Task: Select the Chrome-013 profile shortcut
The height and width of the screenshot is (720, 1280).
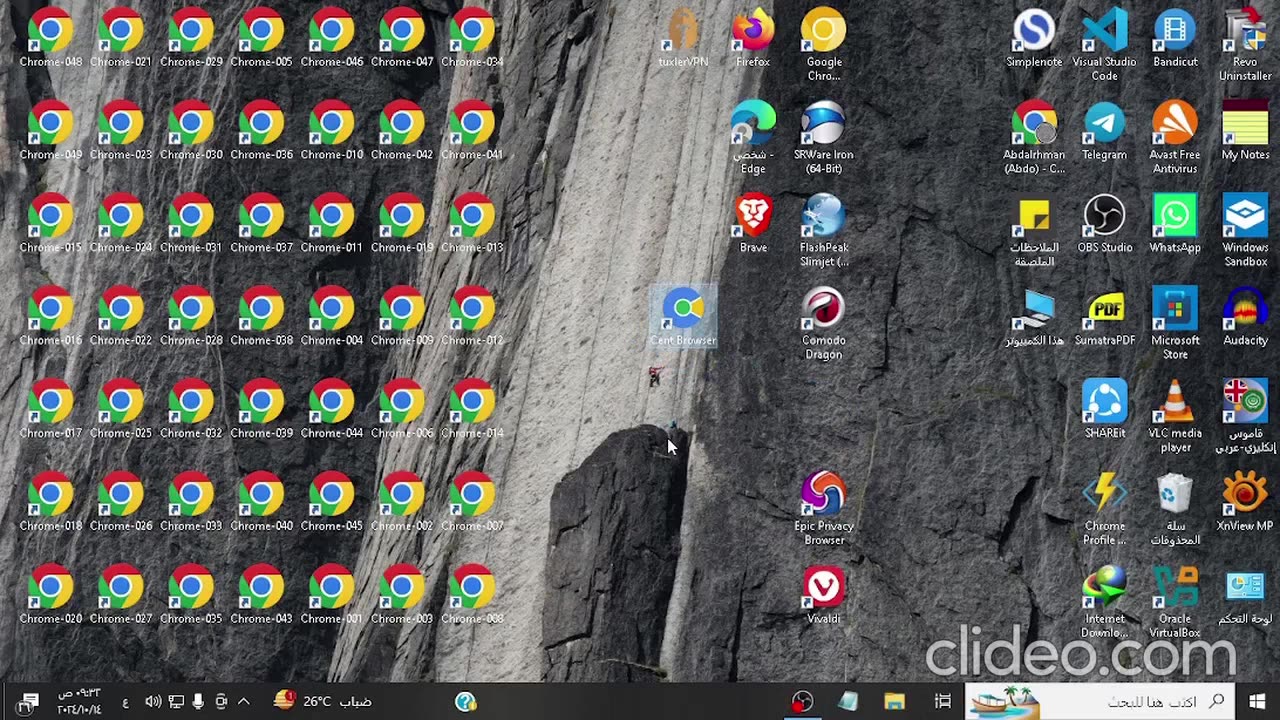Action: click(x=472, y=224)
